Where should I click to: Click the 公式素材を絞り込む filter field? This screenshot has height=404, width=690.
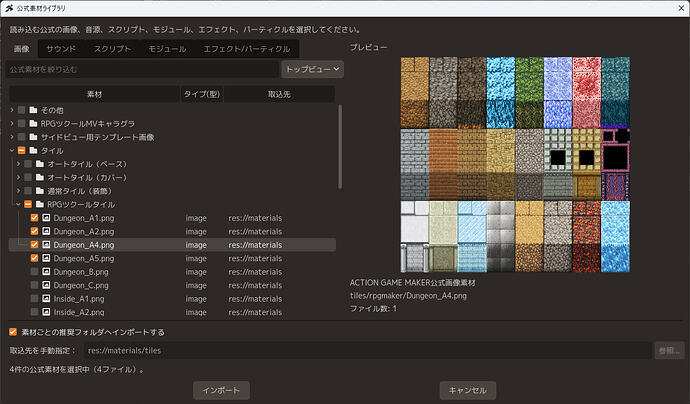(x=142, y=69)
